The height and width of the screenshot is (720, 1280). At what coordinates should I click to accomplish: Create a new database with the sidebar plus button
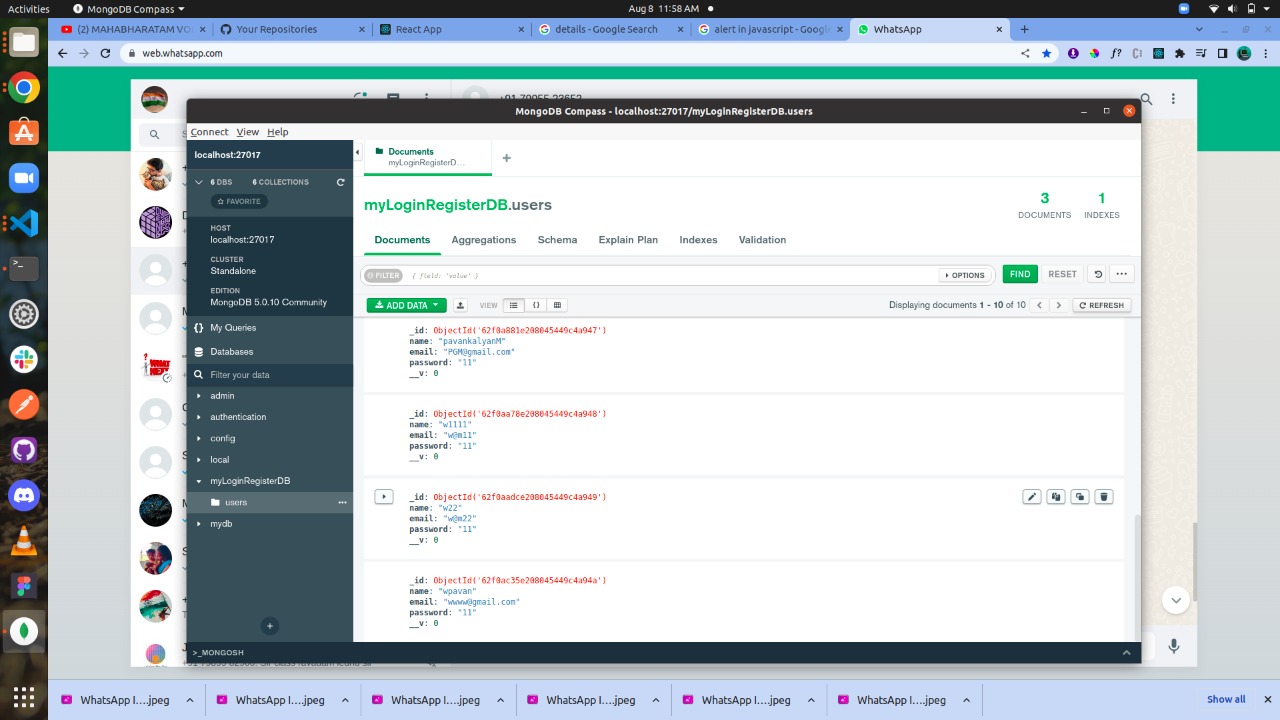coord(269,626)
